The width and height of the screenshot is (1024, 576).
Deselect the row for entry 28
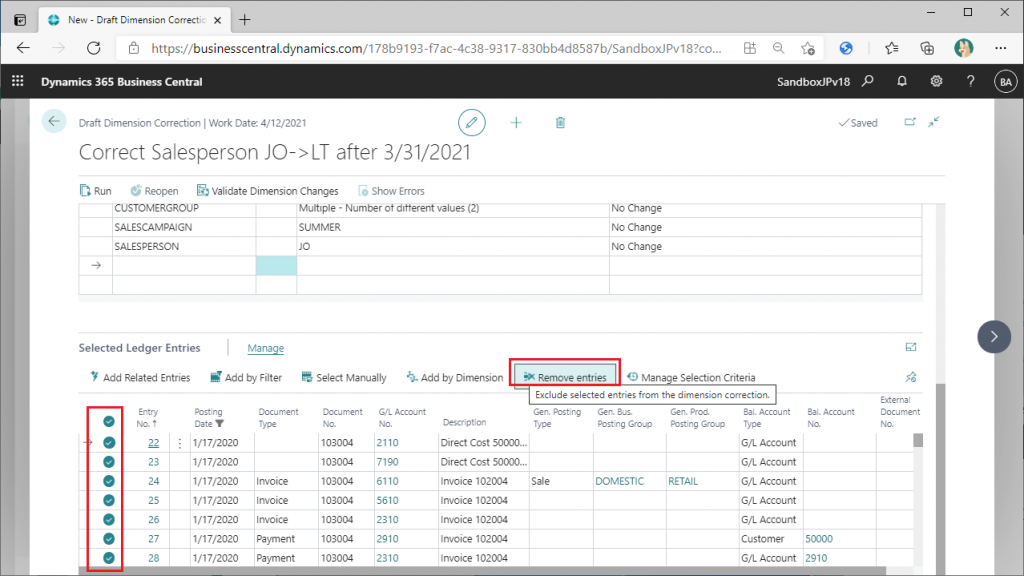pos(109,558)
